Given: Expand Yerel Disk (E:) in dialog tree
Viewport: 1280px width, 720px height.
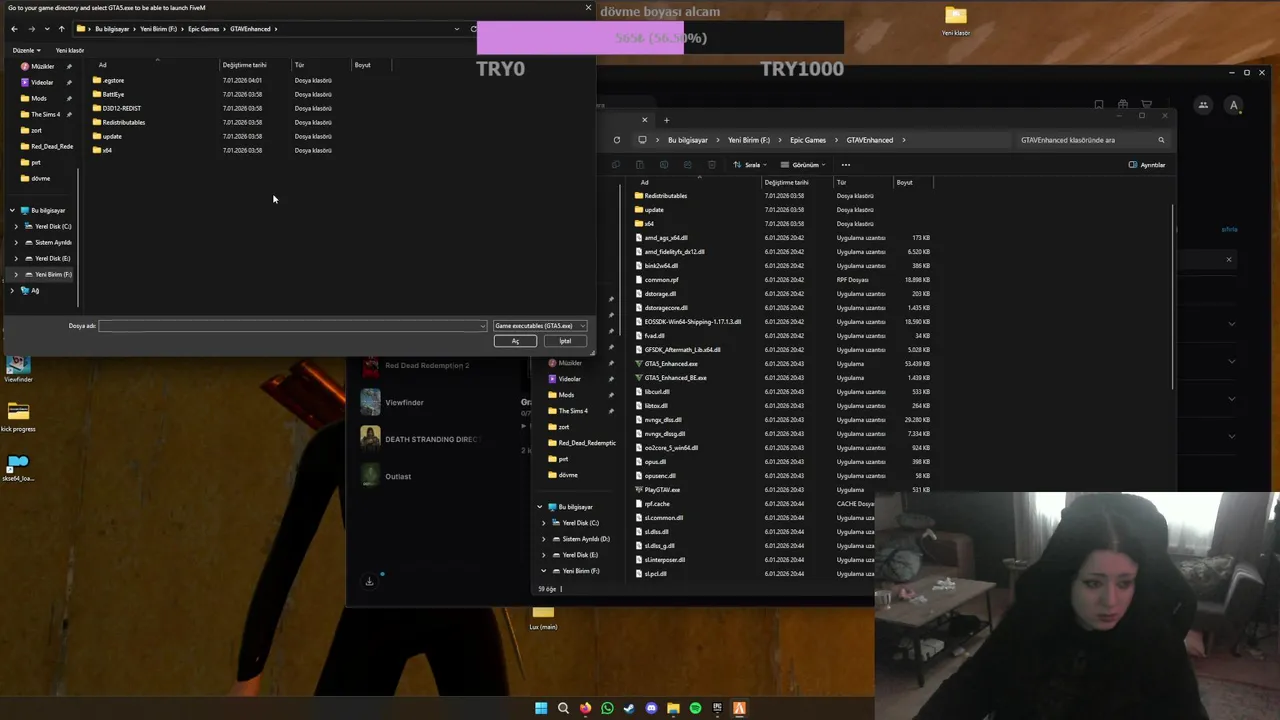Looking at the screenshot, I should [x=16, y=258].
